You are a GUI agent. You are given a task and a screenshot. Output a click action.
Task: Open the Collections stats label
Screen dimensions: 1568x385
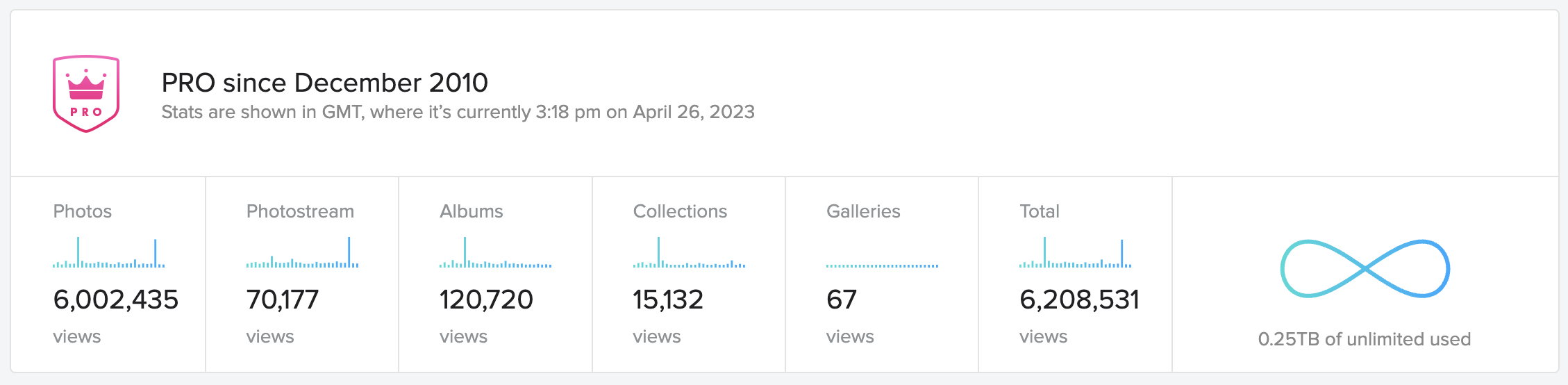680,211
